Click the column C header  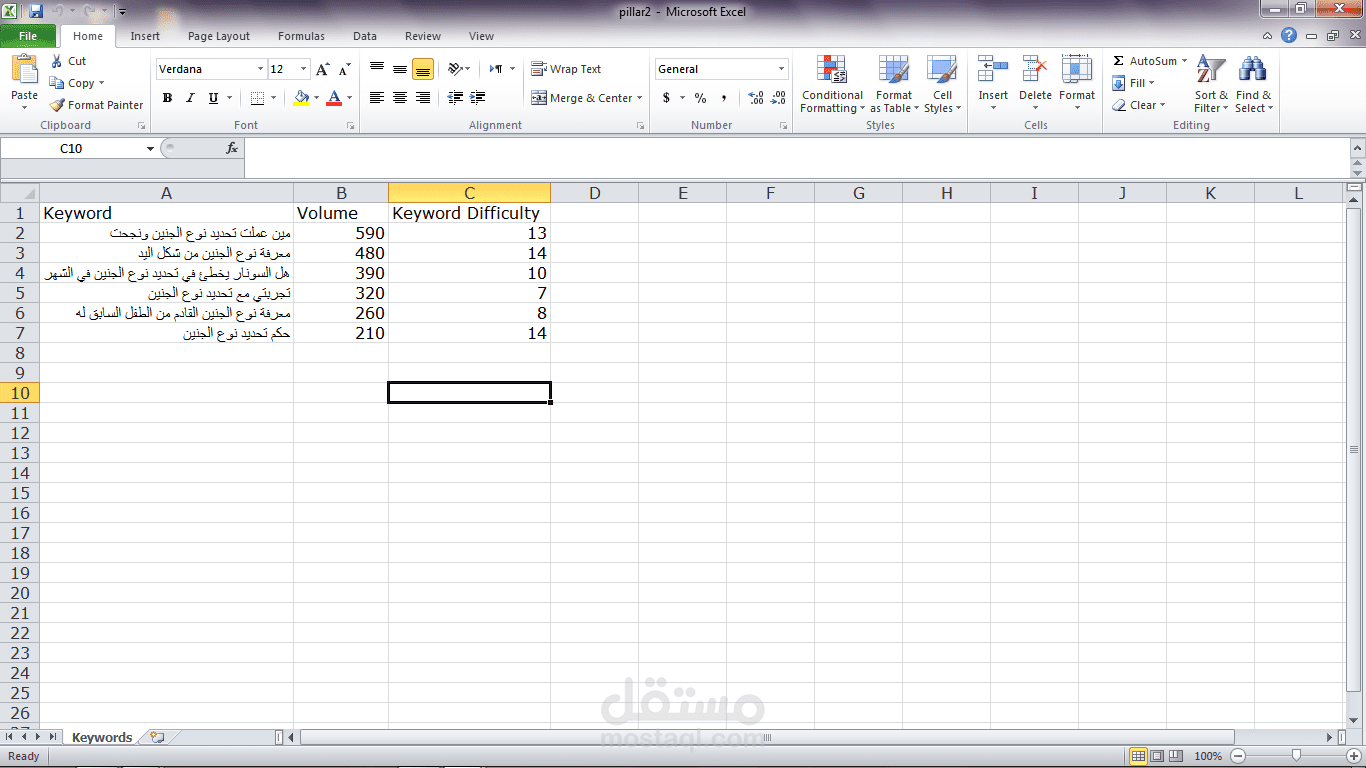point(469,193)
